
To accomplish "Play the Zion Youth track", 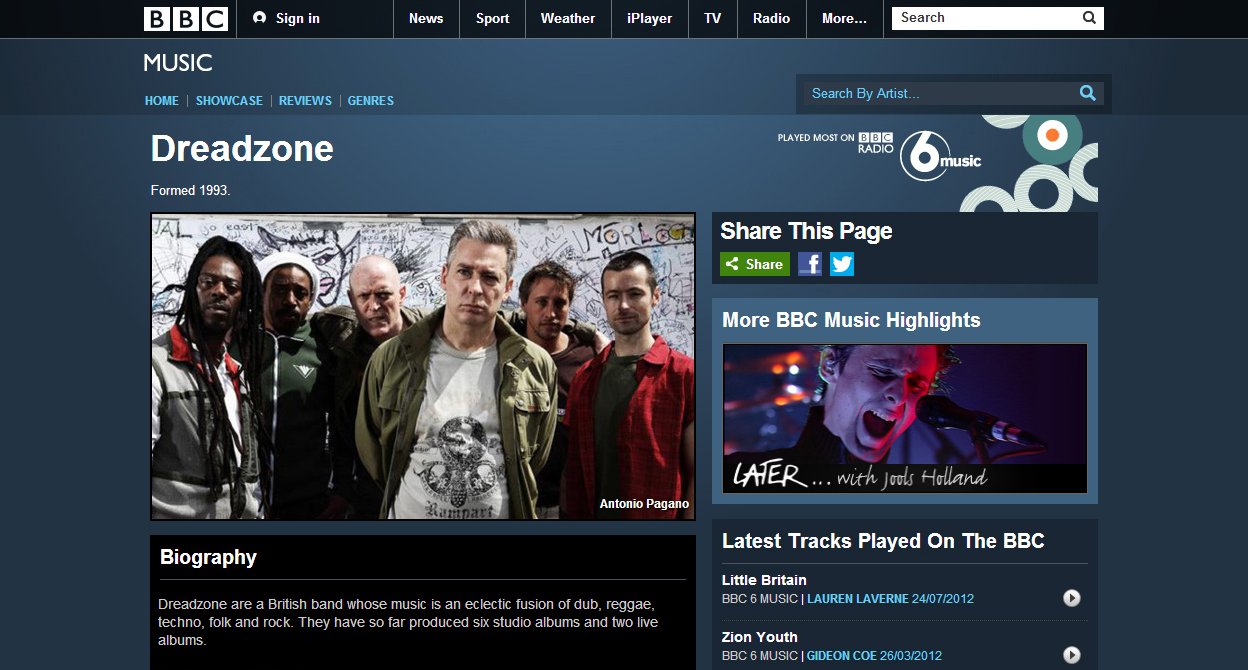I will point(1071,655).
